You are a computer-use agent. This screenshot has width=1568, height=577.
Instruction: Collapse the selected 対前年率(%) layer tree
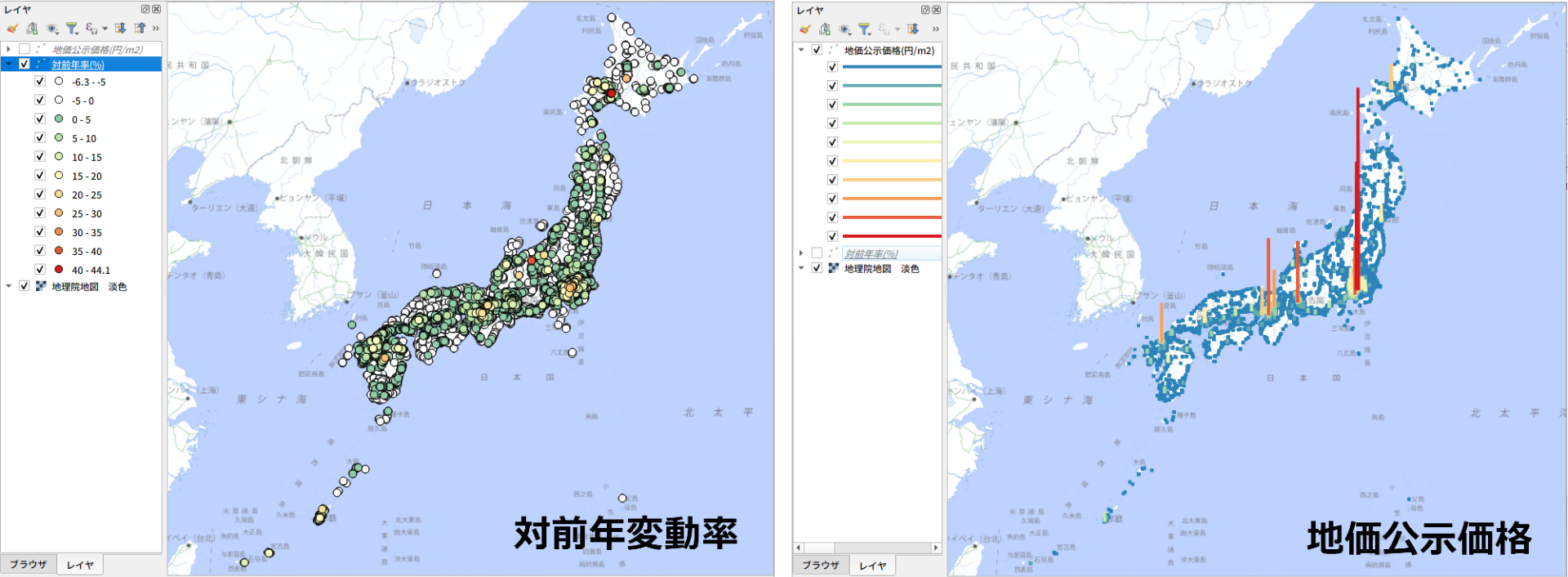click(x=9, y=64)
